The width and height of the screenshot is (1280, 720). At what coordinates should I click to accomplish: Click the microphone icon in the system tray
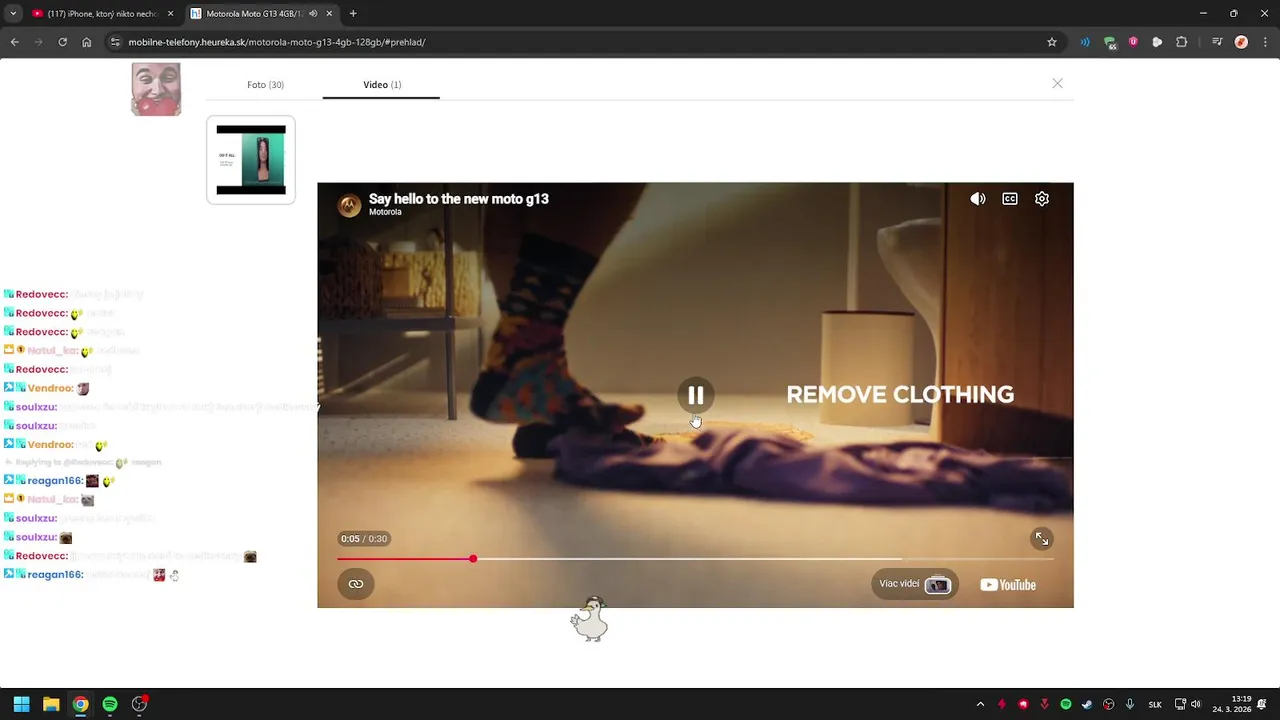[x=1130, y=704]
